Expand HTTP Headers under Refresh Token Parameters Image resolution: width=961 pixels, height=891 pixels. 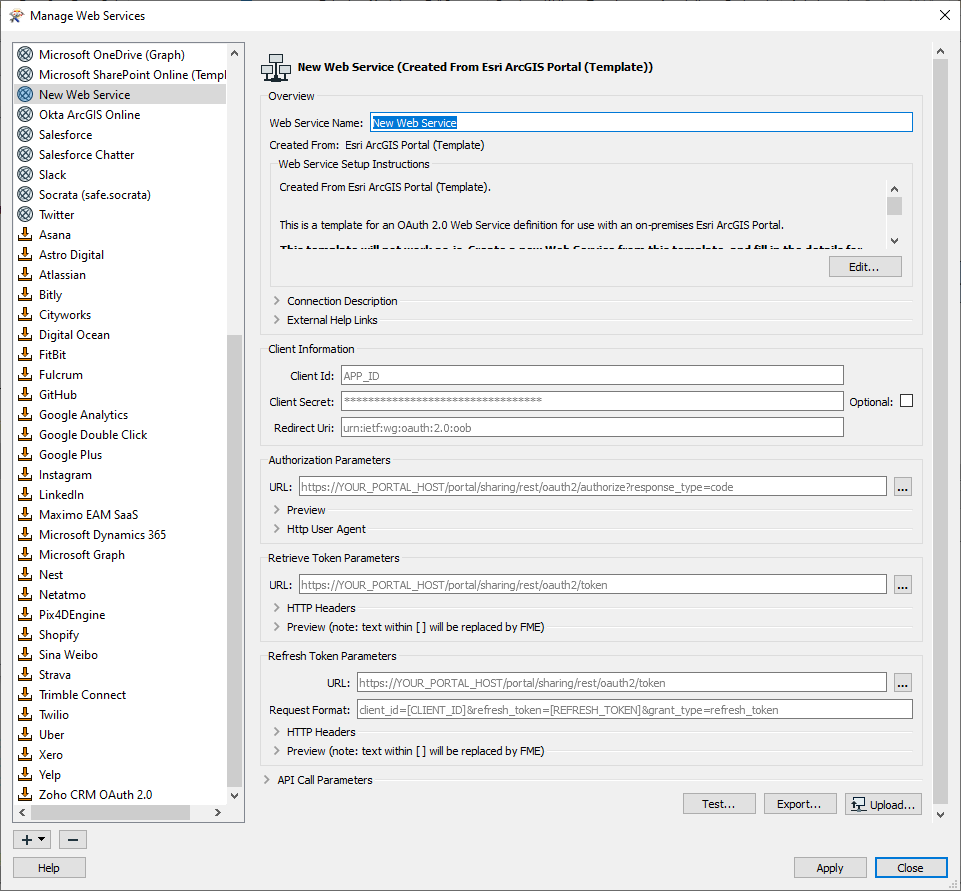coord(276,732)
